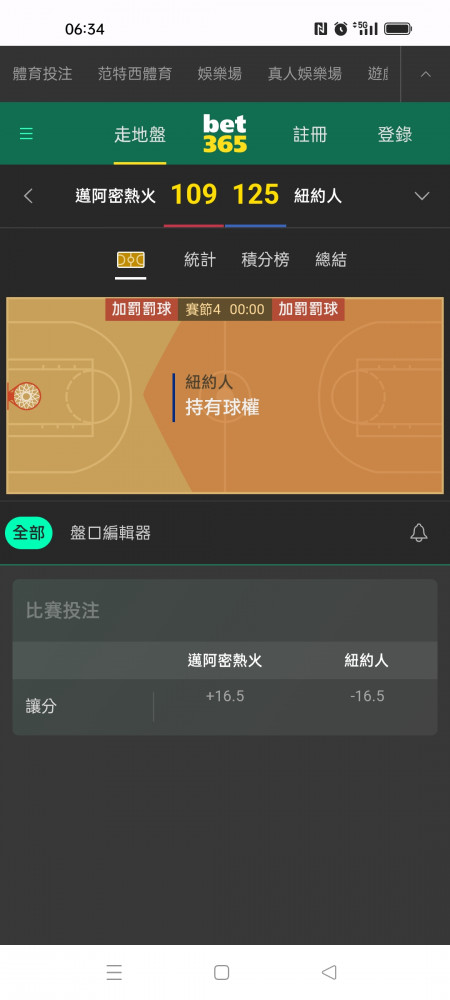Select 邁阿密熱火 +16.5 handicap odds
Screen dimensions: 450x1000
tap(225, 696)
